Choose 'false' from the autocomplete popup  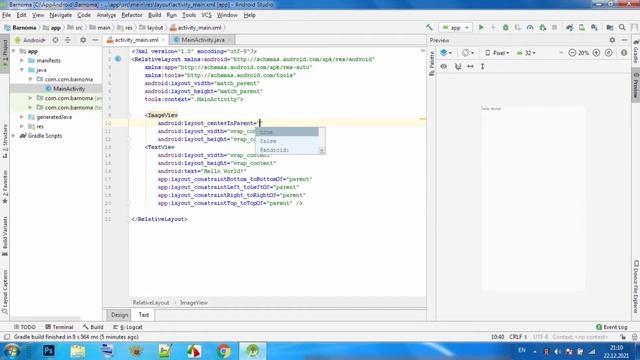[287, 141]
